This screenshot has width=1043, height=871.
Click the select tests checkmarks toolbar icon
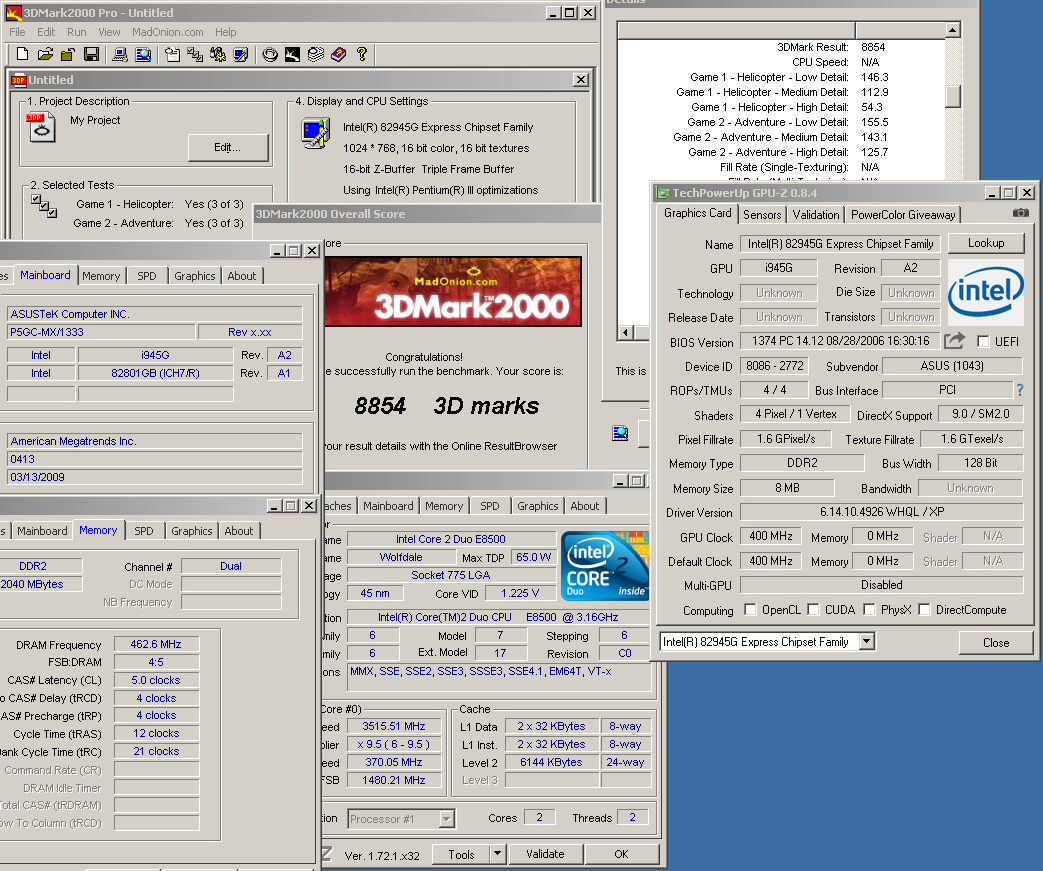click(195, 54)
